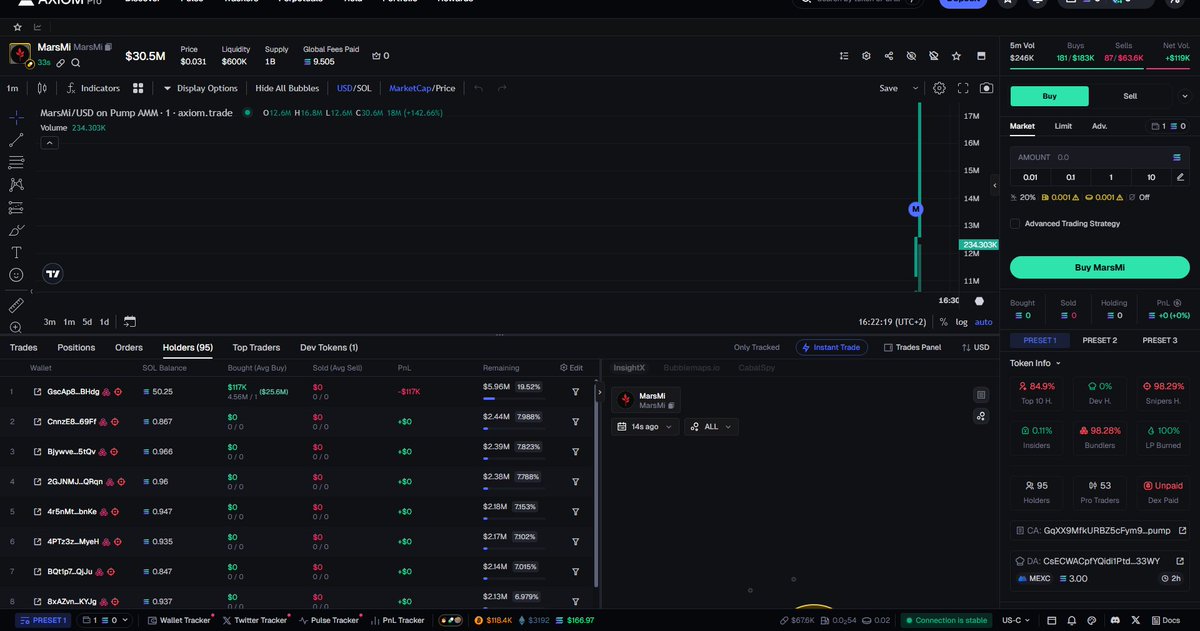
Task: Activate the zoom in tool
Action: click(x=16, y=327)
